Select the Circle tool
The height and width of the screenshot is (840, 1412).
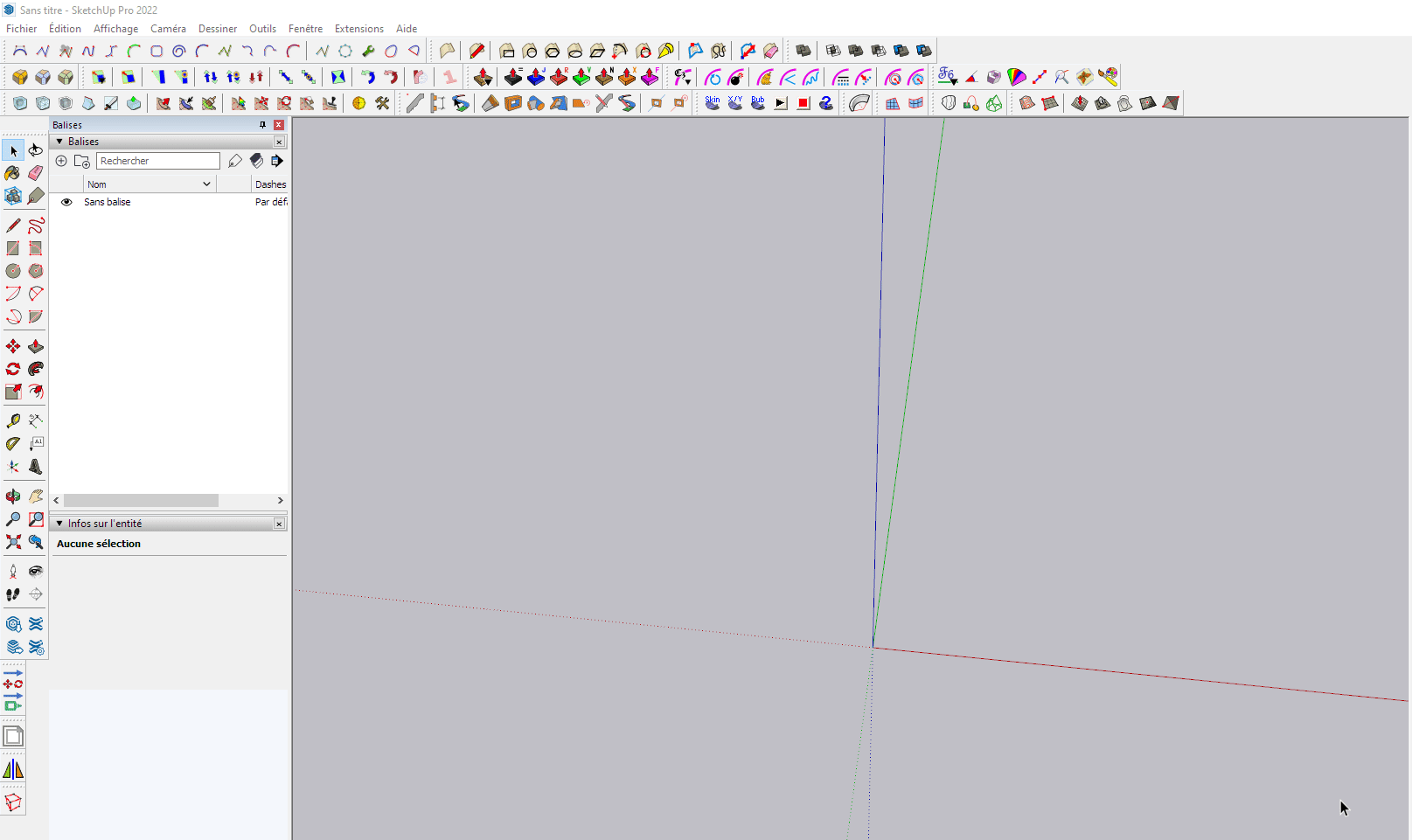point(13,271)
